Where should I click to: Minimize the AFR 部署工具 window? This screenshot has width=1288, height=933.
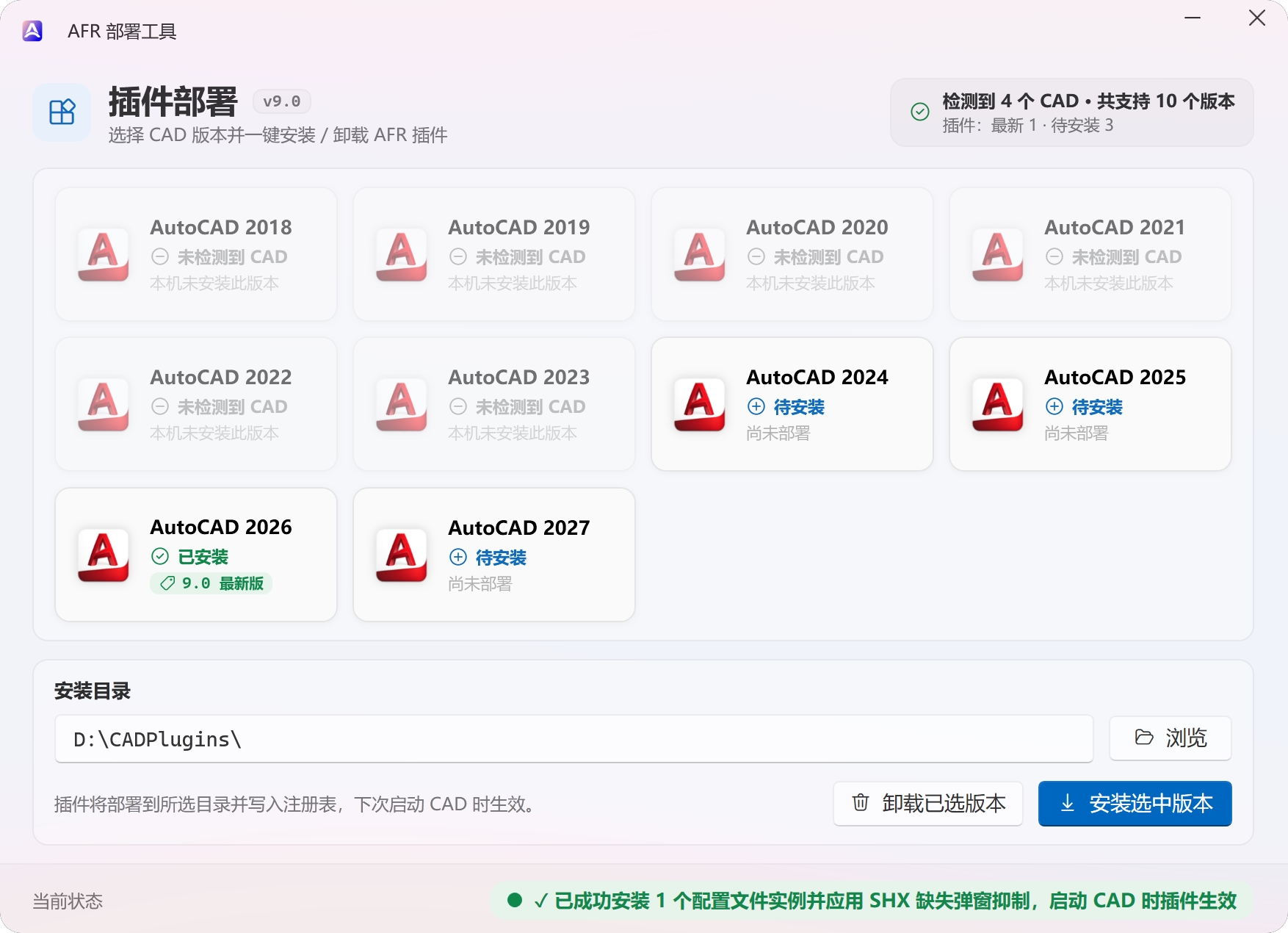(1193, 18)
